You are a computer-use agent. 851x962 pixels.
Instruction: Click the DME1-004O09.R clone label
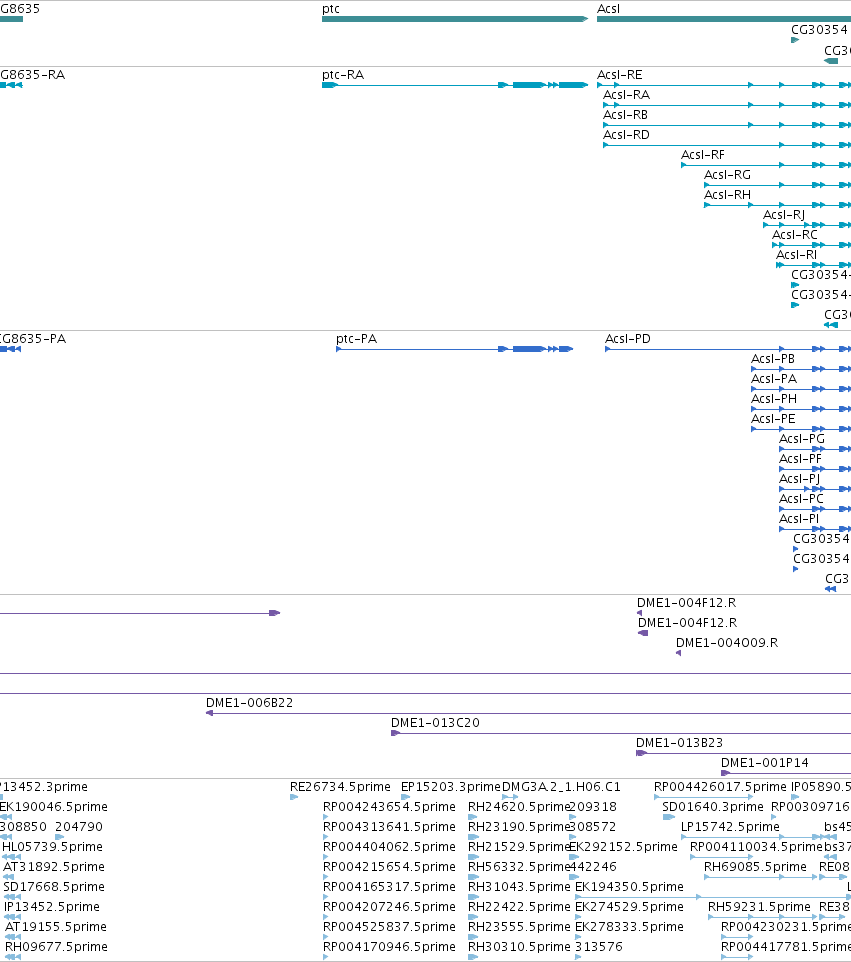pos(727,642)
